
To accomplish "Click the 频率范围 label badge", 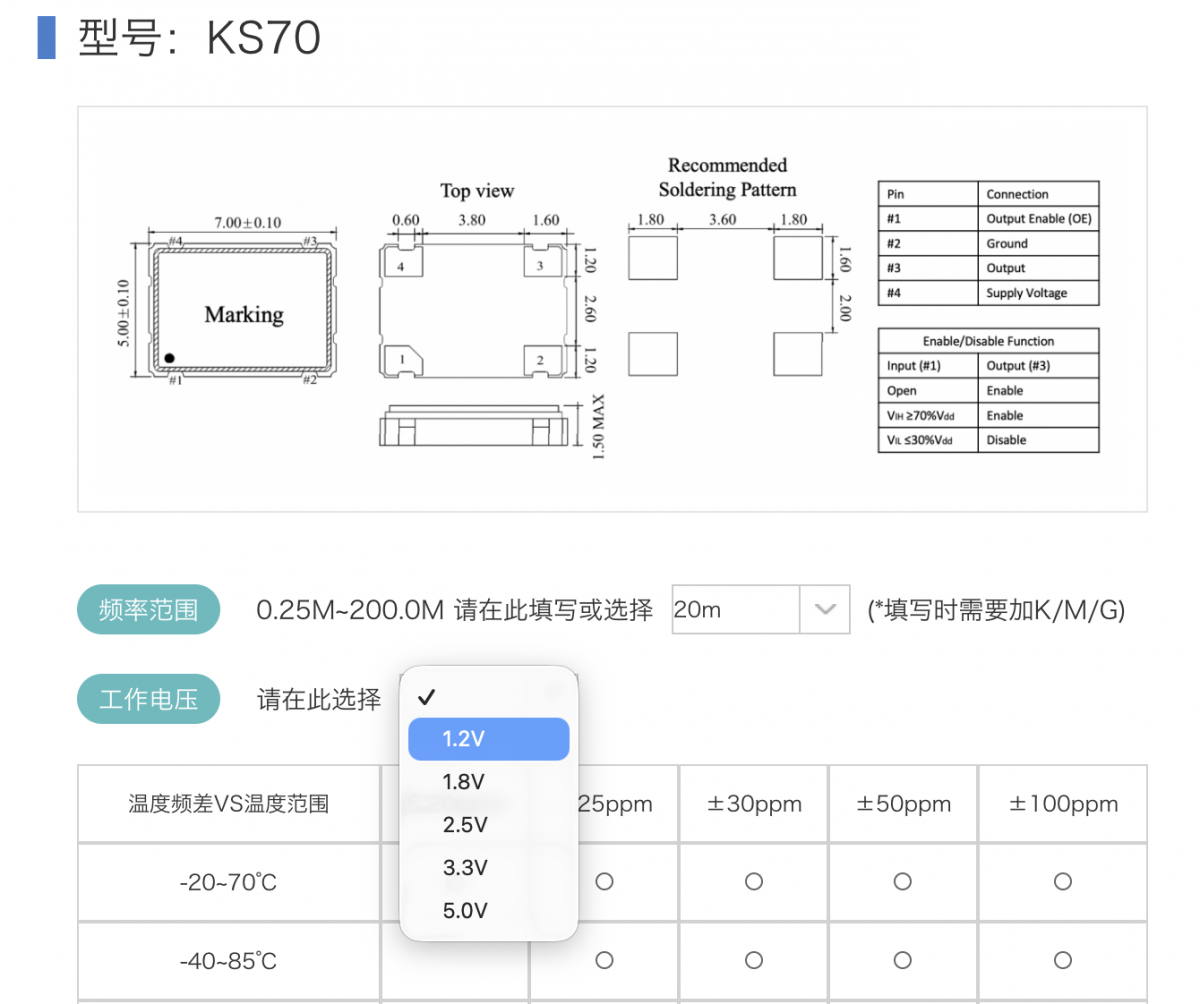I will (148, 609).
